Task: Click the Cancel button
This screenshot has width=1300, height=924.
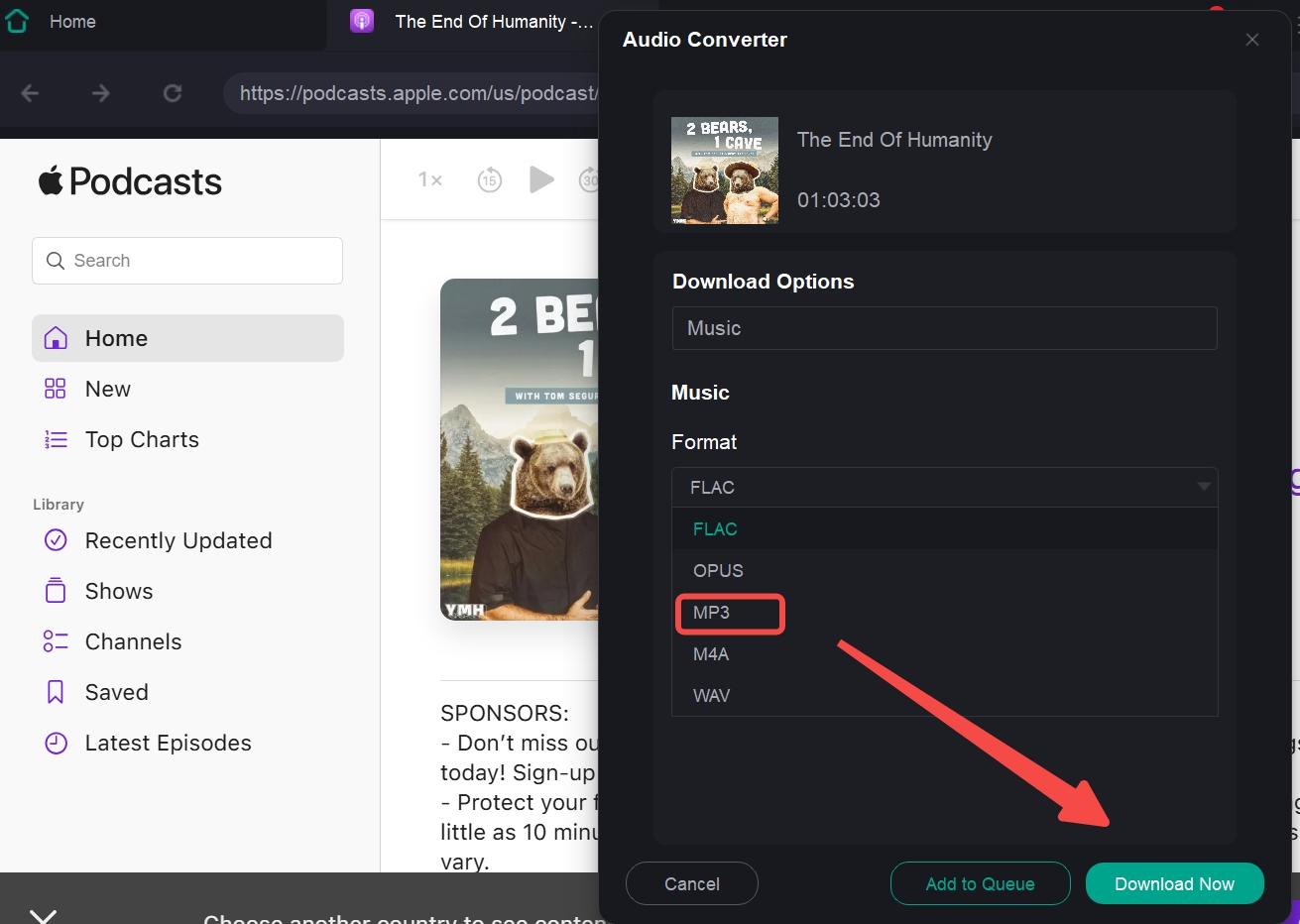Action: 692,883
